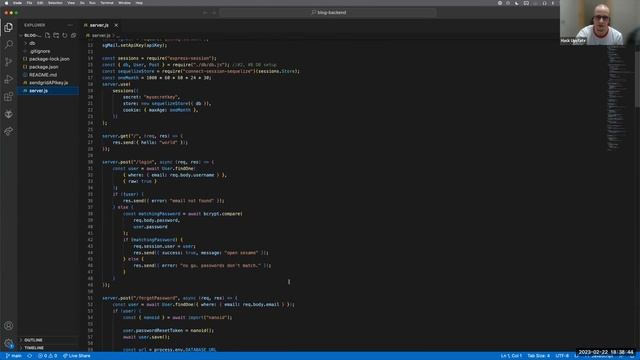Open the Go menu
This screenshot has height=360, width=640.
tap(82, 3)
